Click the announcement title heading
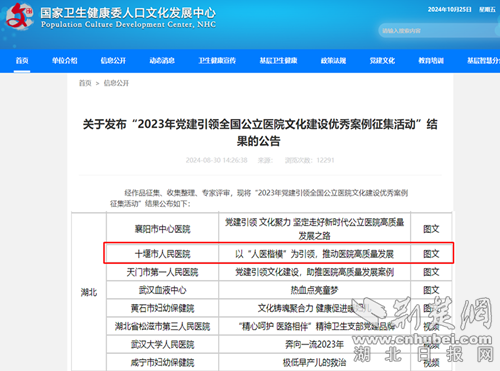 [x=260, y=132]
